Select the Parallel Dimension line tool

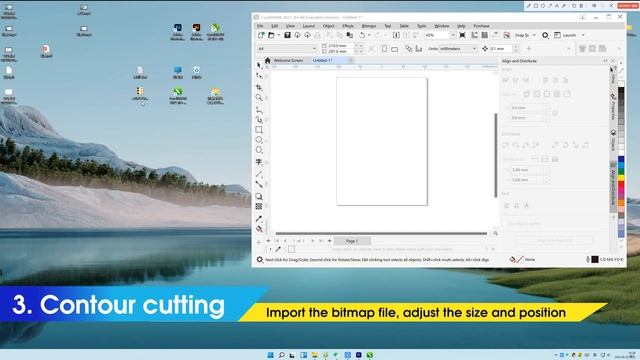(x=259, y=174)
